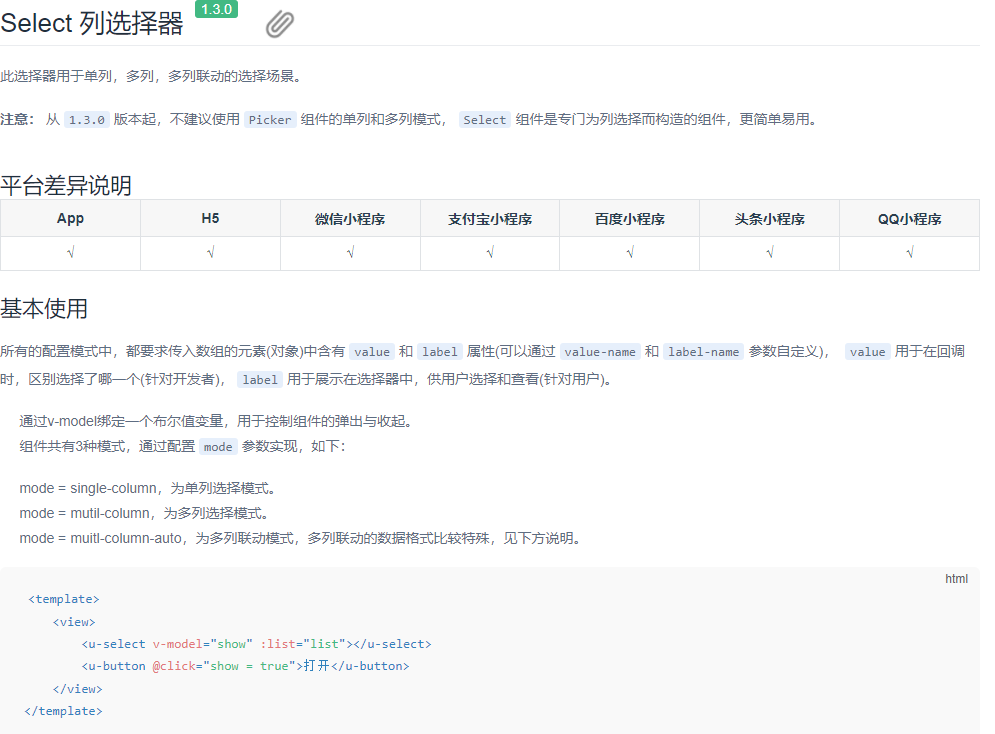Screen dimensions: 995x734
Task: Click the mode parameter code tag
Action: (x=218, y=446)
